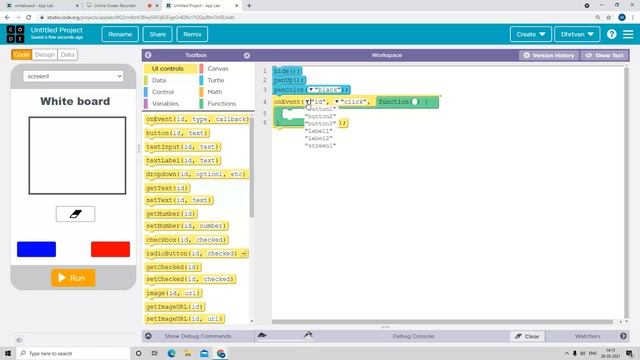Click the Remix button
Viewport: 640px width, 360px height.
point(192,34)
